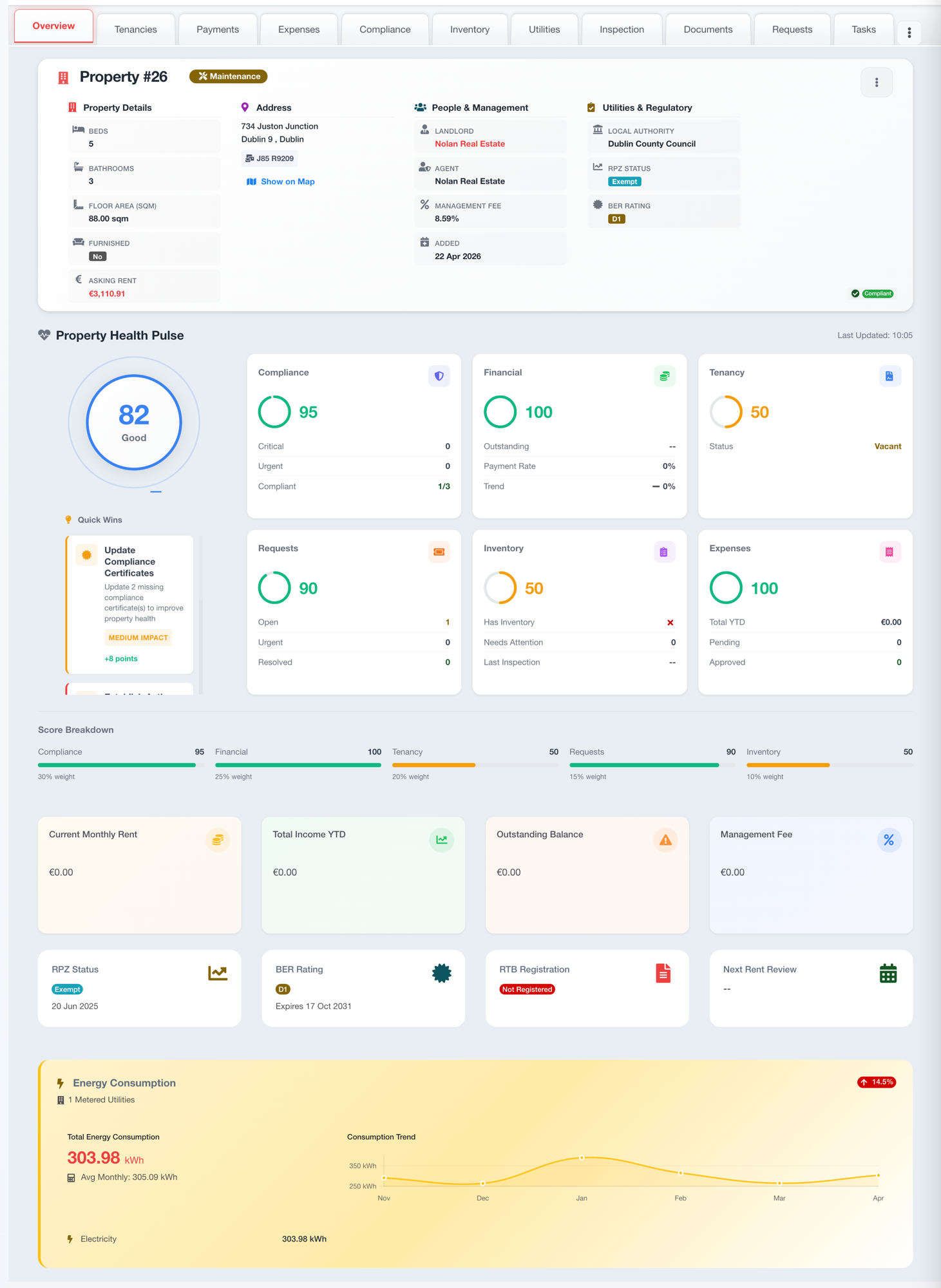Click the 14.5% energy increase badge

[877, 1082]
